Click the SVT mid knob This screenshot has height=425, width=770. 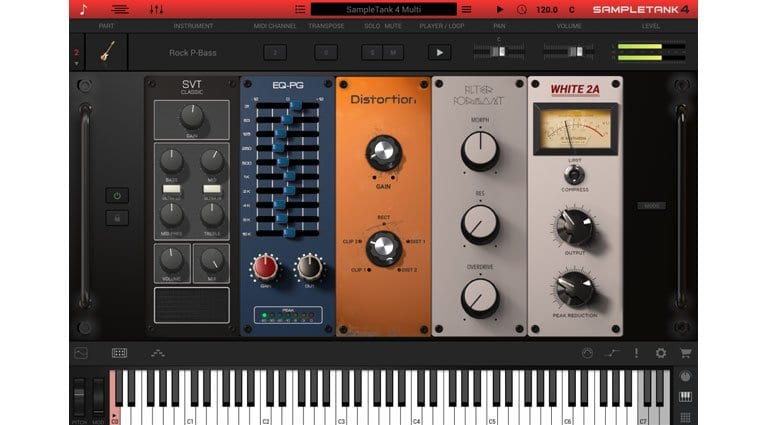(x=212, y=162)
